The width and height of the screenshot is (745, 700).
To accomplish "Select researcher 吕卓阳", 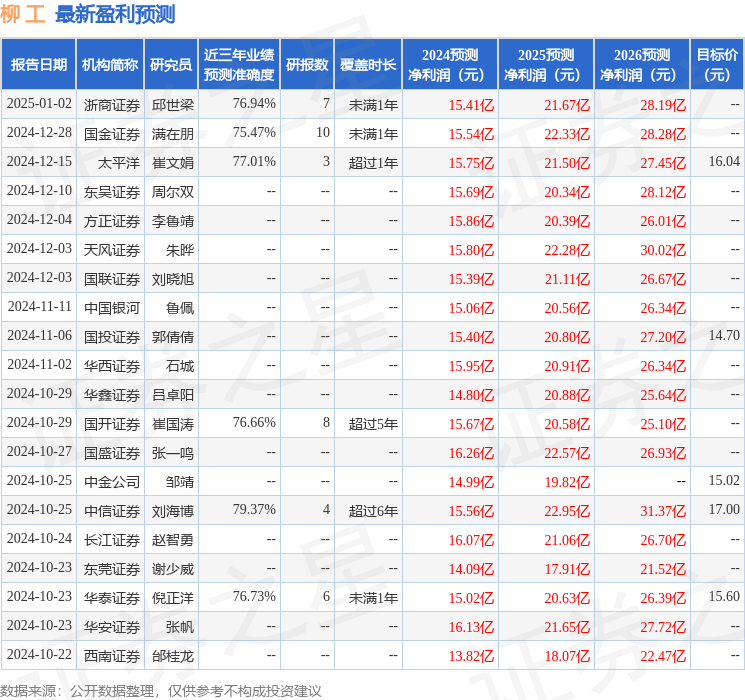I will point(173,395).
